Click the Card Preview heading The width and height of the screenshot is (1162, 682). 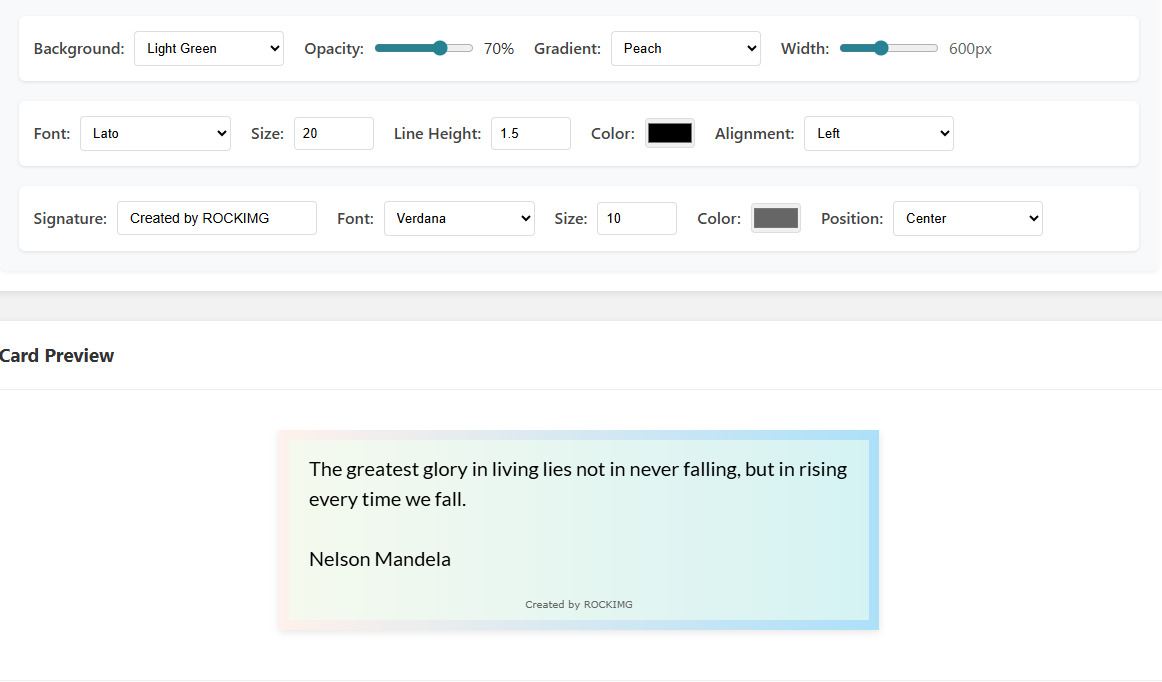pyautogui.click(x=57, y=355)
